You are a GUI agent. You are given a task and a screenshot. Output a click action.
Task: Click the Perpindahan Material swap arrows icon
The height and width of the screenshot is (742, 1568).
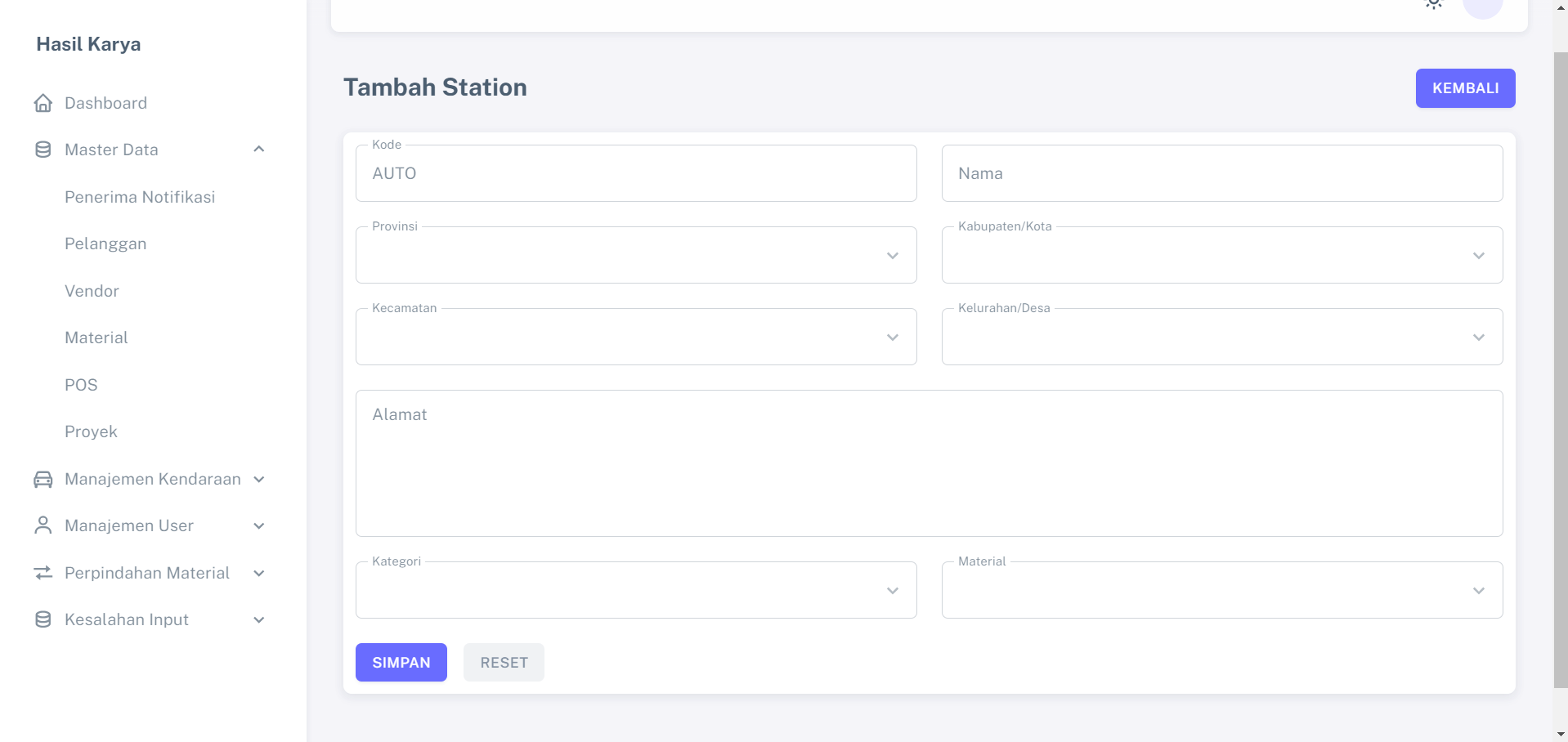pyautogui.click(x=43, y=573)
